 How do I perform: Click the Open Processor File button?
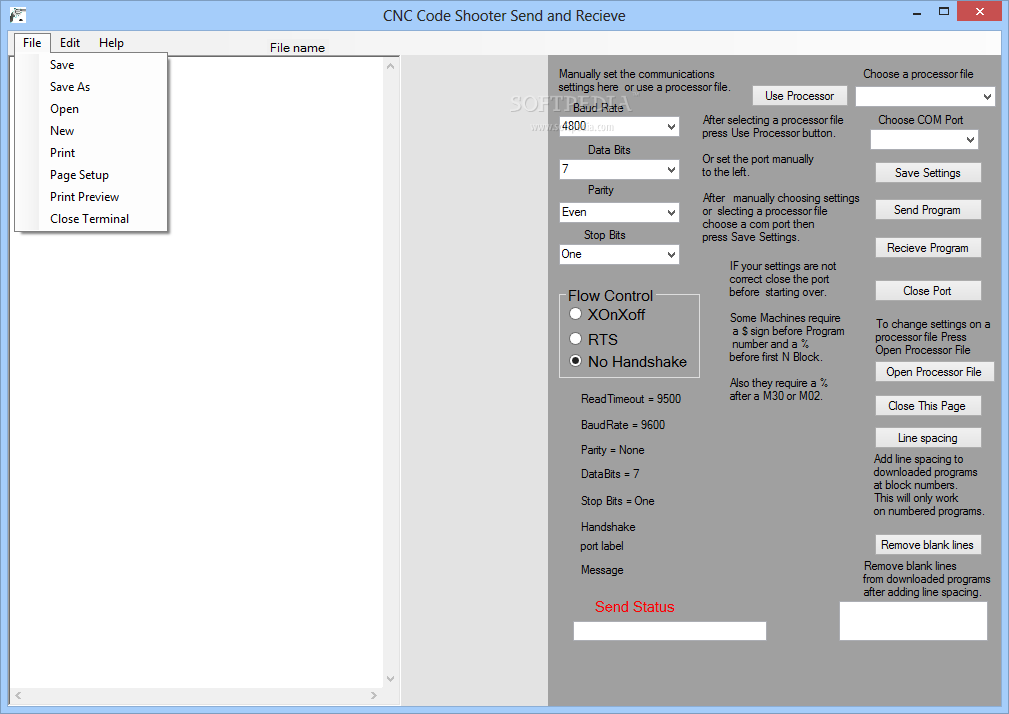click(934, 372)
